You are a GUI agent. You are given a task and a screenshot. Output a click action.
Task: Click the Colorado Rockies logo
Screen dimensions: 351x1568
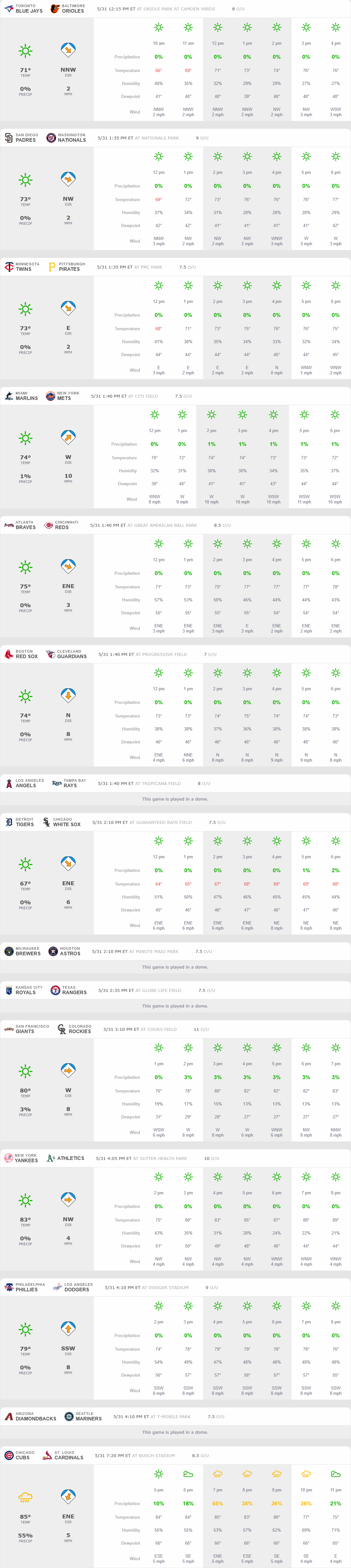click(x=61, y=1029)
